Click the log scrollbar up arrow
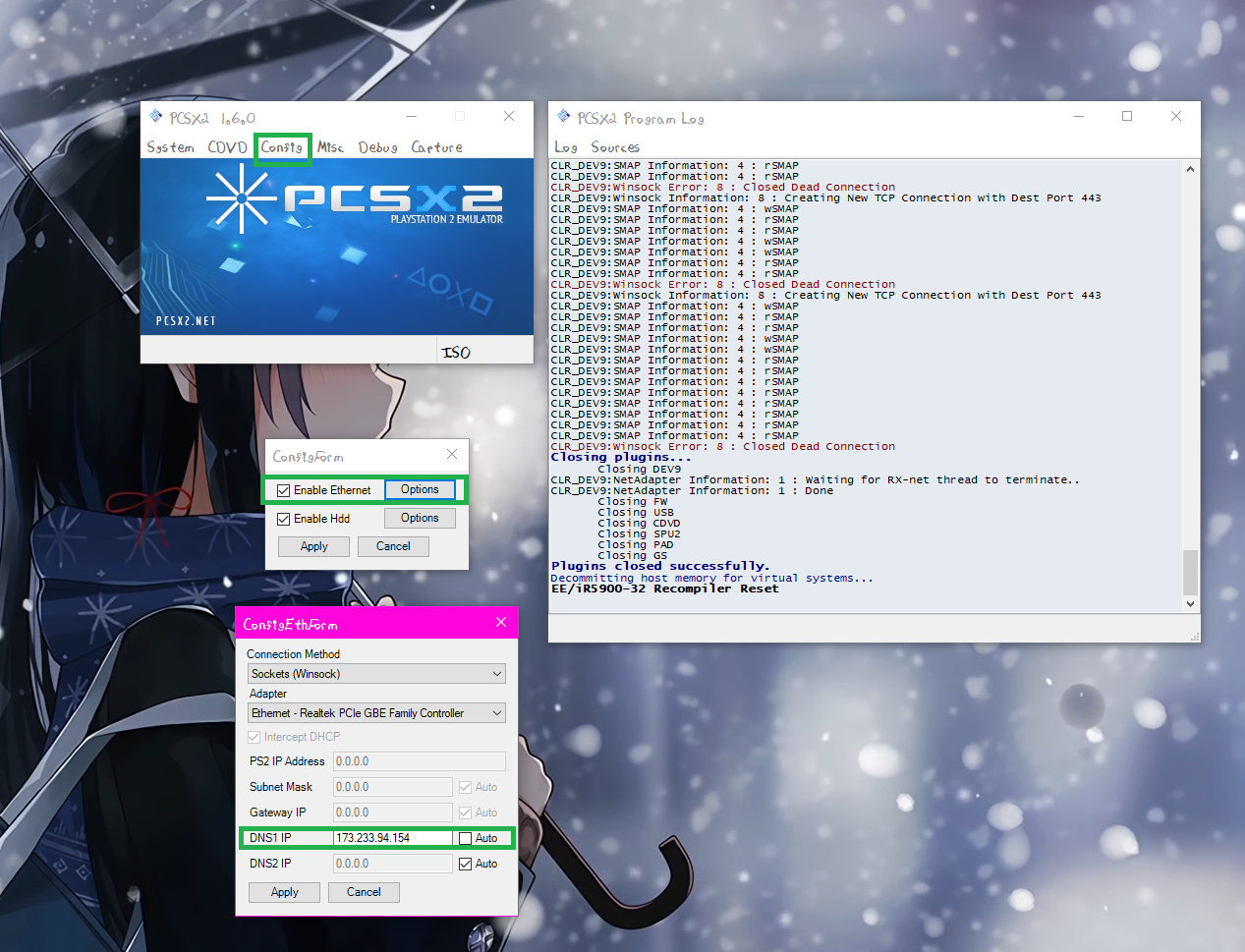The height and width of the screenshot is (952, 1245). (x=1191, y=169)
